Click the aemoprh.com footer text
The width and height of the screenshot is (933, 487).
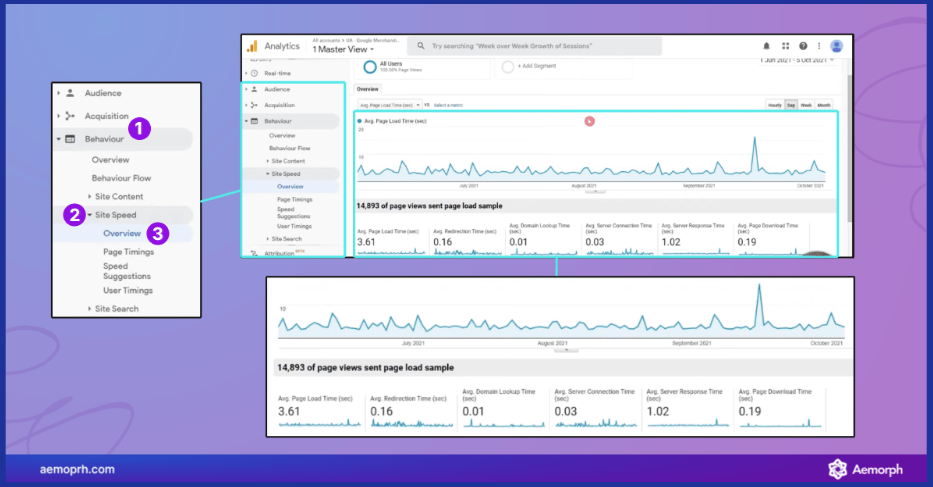tap(77, 469)
